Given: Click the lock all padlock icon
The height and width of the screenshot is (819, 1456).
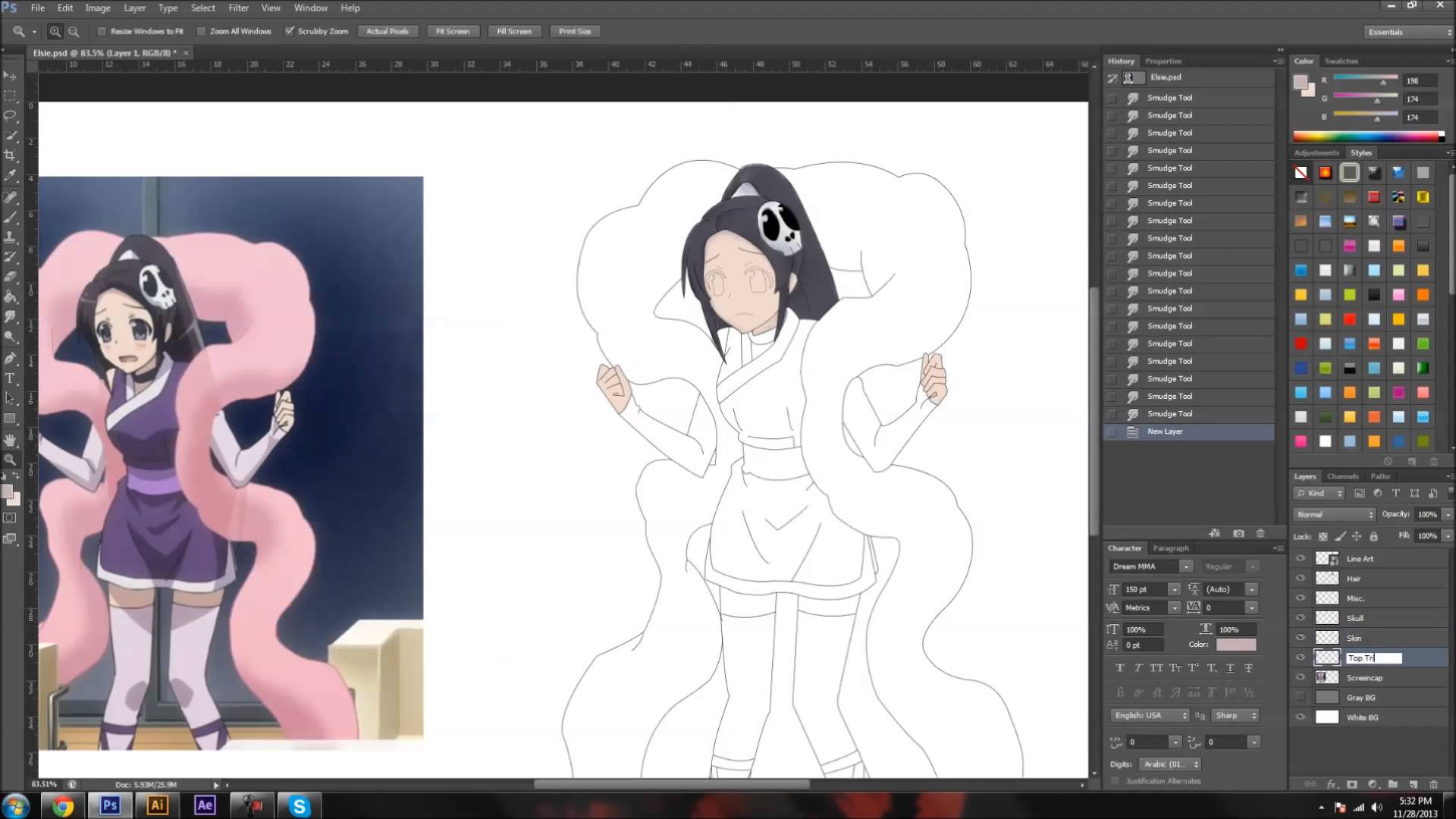Looking at the screenshot, I should pos(1373,536).
